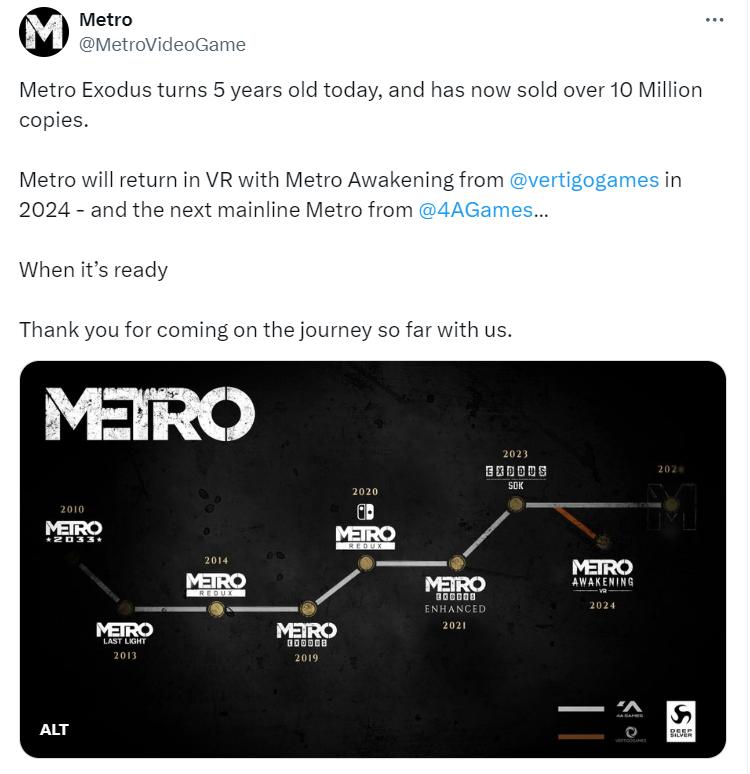Click the 2019 Metro Exodus timeline node
Screen dimensions: 750x774
pos(306,608)
